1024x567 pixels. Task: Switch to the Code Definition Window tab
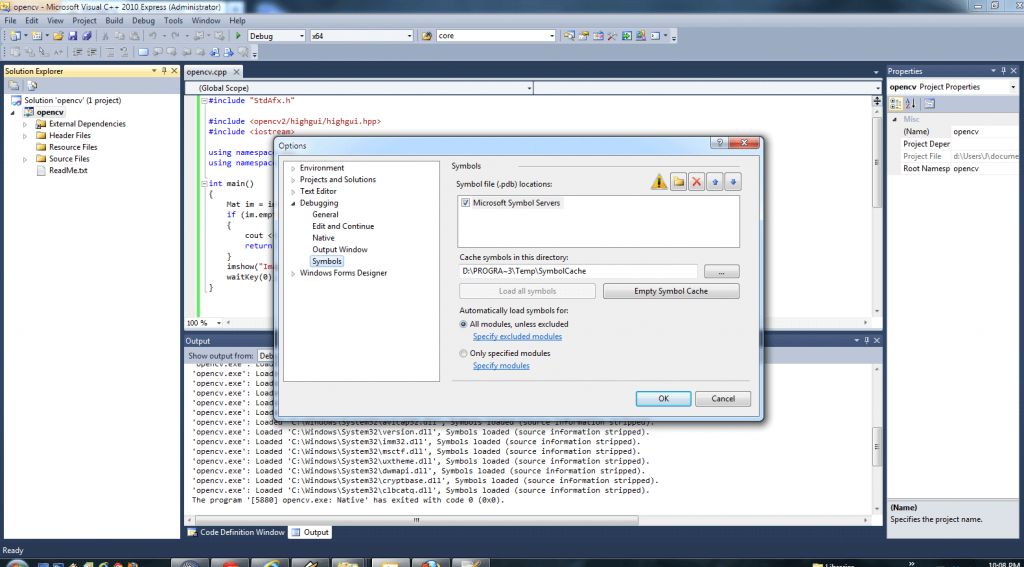click(236, 532)
